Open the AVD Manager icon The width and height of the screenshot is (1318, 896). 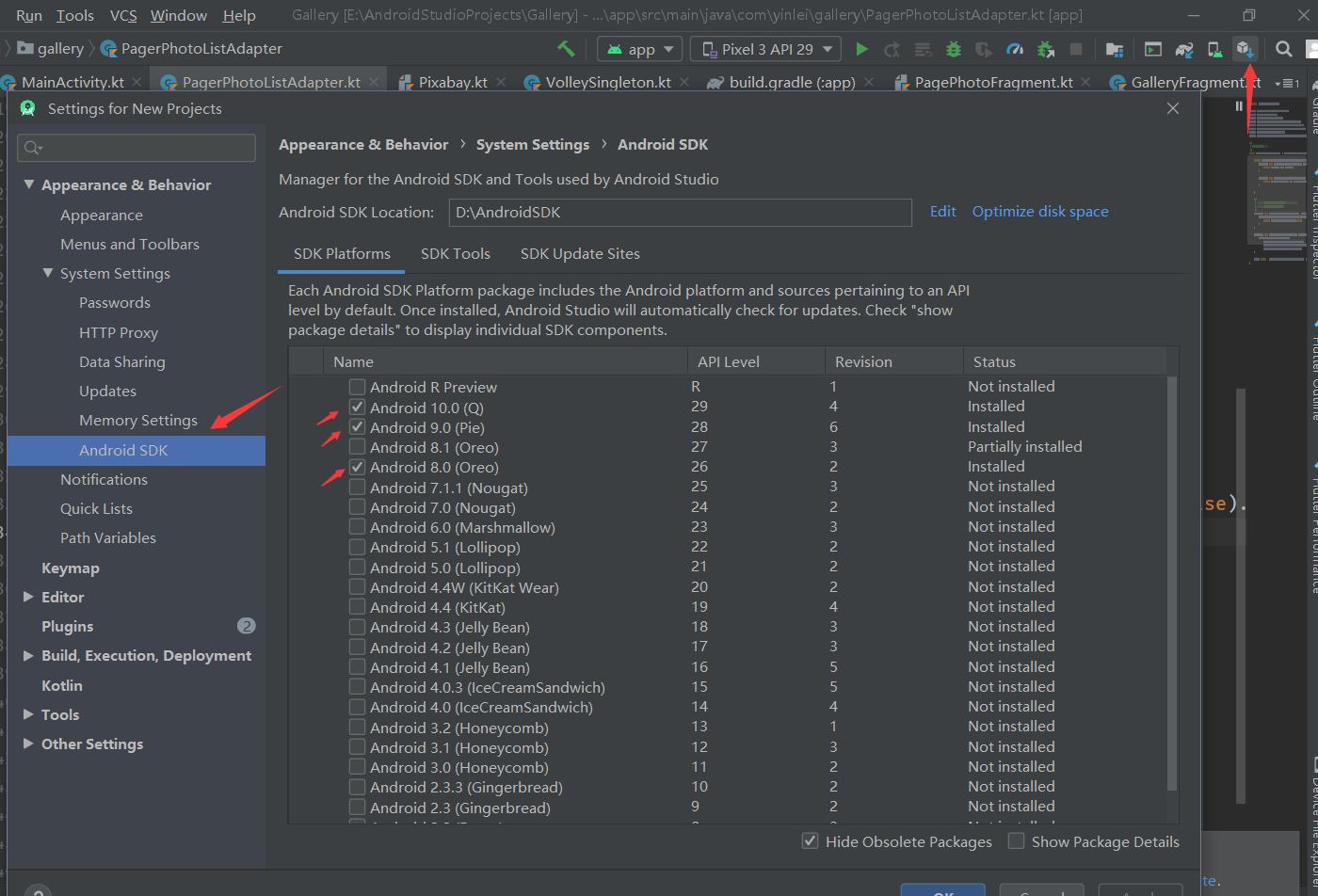pos(1214,49)
